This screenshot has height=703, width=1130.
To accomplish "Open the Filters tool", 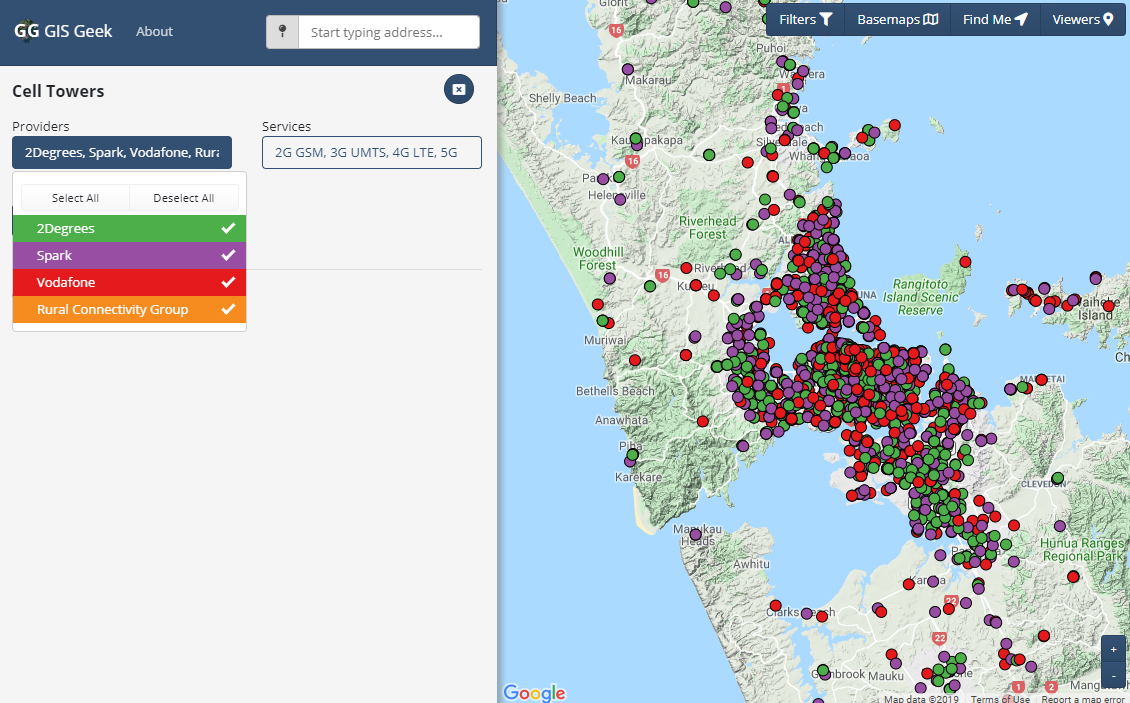I will coord(805,19).
